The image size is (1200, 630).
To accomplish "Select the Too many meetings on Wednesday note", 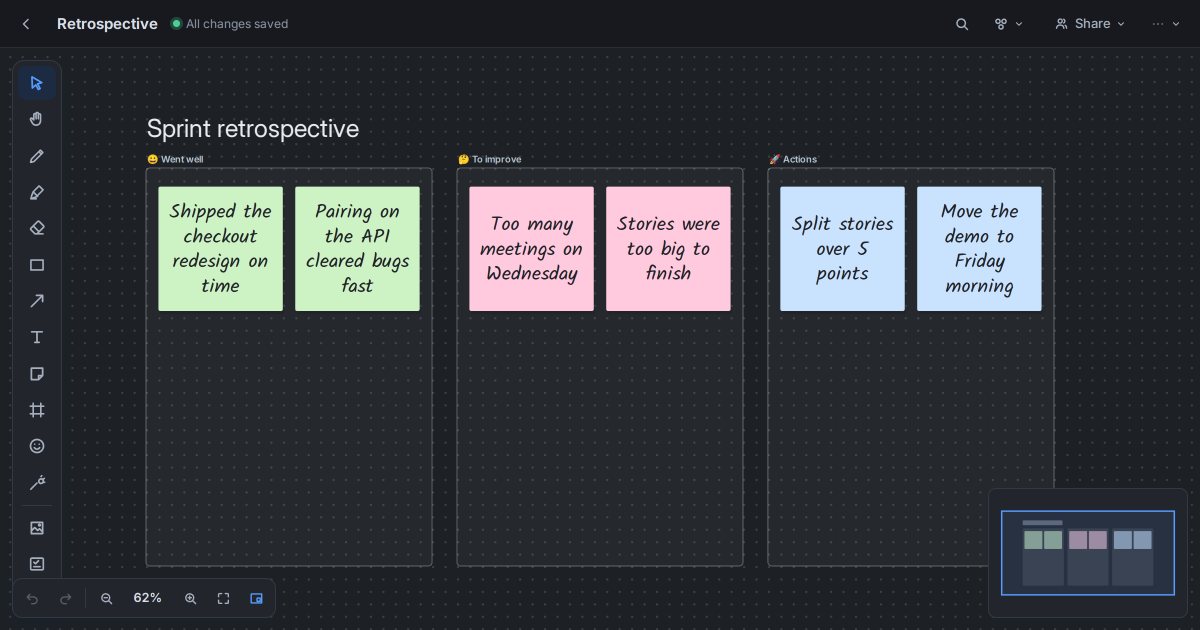I will pyautogui.click(x=531, y=249).
